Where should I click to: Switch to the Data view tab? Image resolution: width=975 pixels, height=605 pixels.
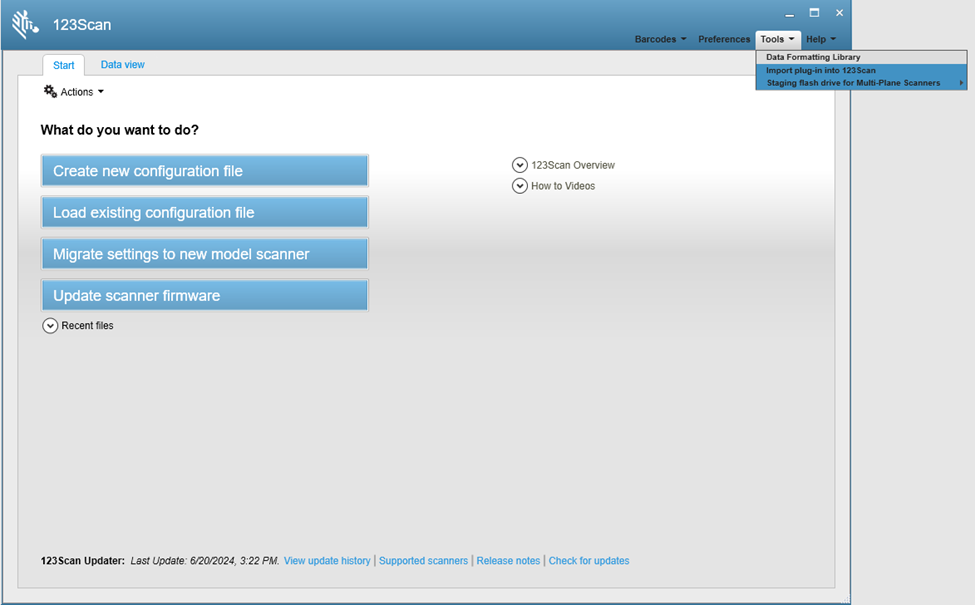click(x=122, y=64)
